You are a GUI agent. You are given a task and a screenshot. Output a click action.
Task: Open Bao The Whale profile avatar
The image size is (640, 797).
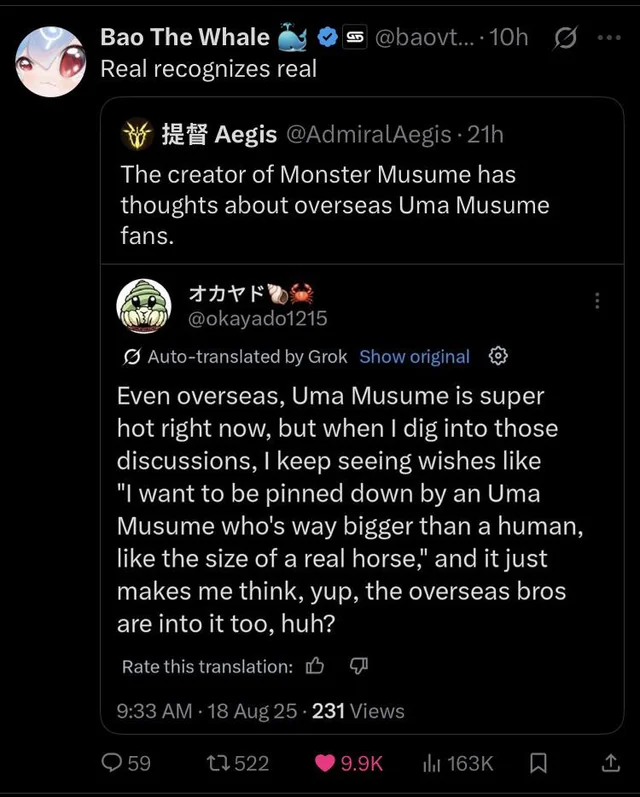click(51, 60)
